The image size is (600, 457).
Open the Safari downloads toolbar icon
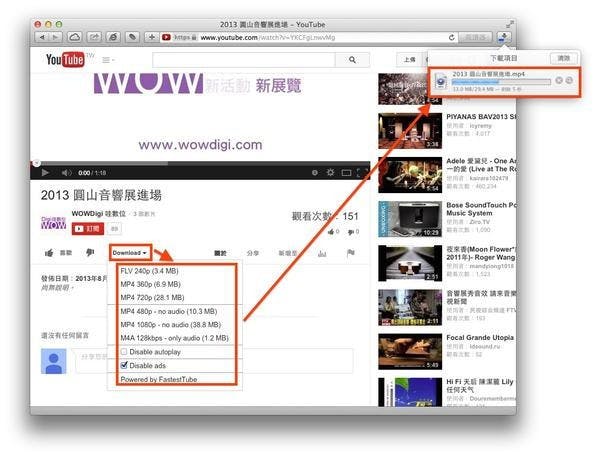(504, 37)
